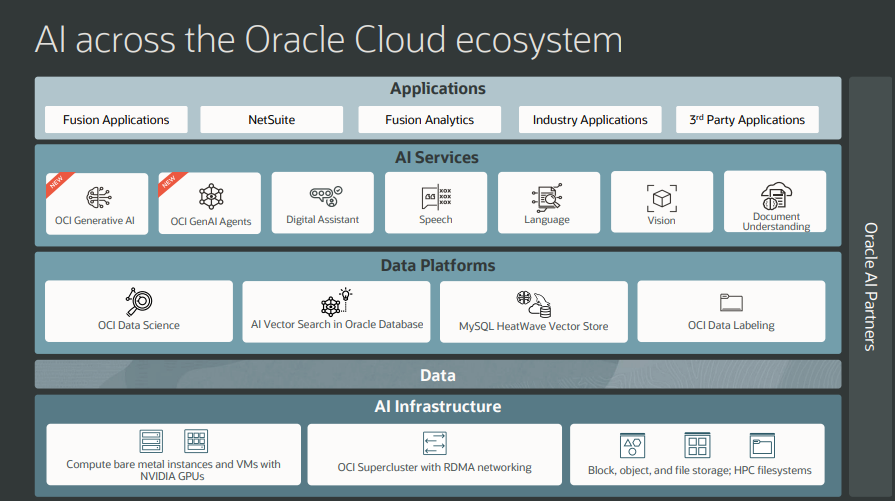
Task: Click the Document Understanding cloud icon
Action: pos(776,196)
